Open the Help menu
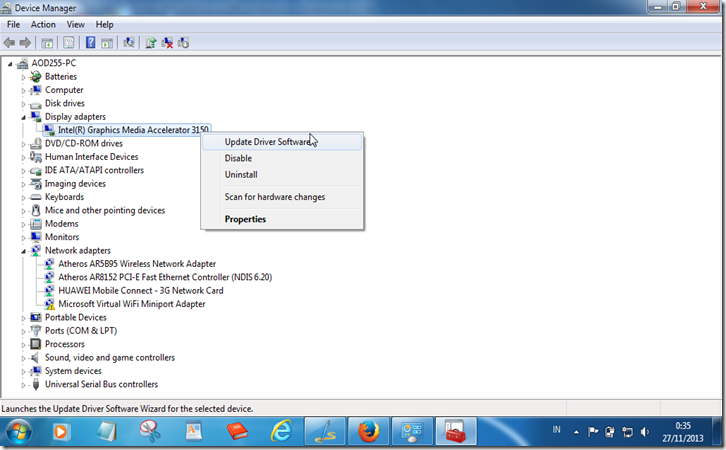The width and height of the screenshot is (726, 450). coord(104,25)
